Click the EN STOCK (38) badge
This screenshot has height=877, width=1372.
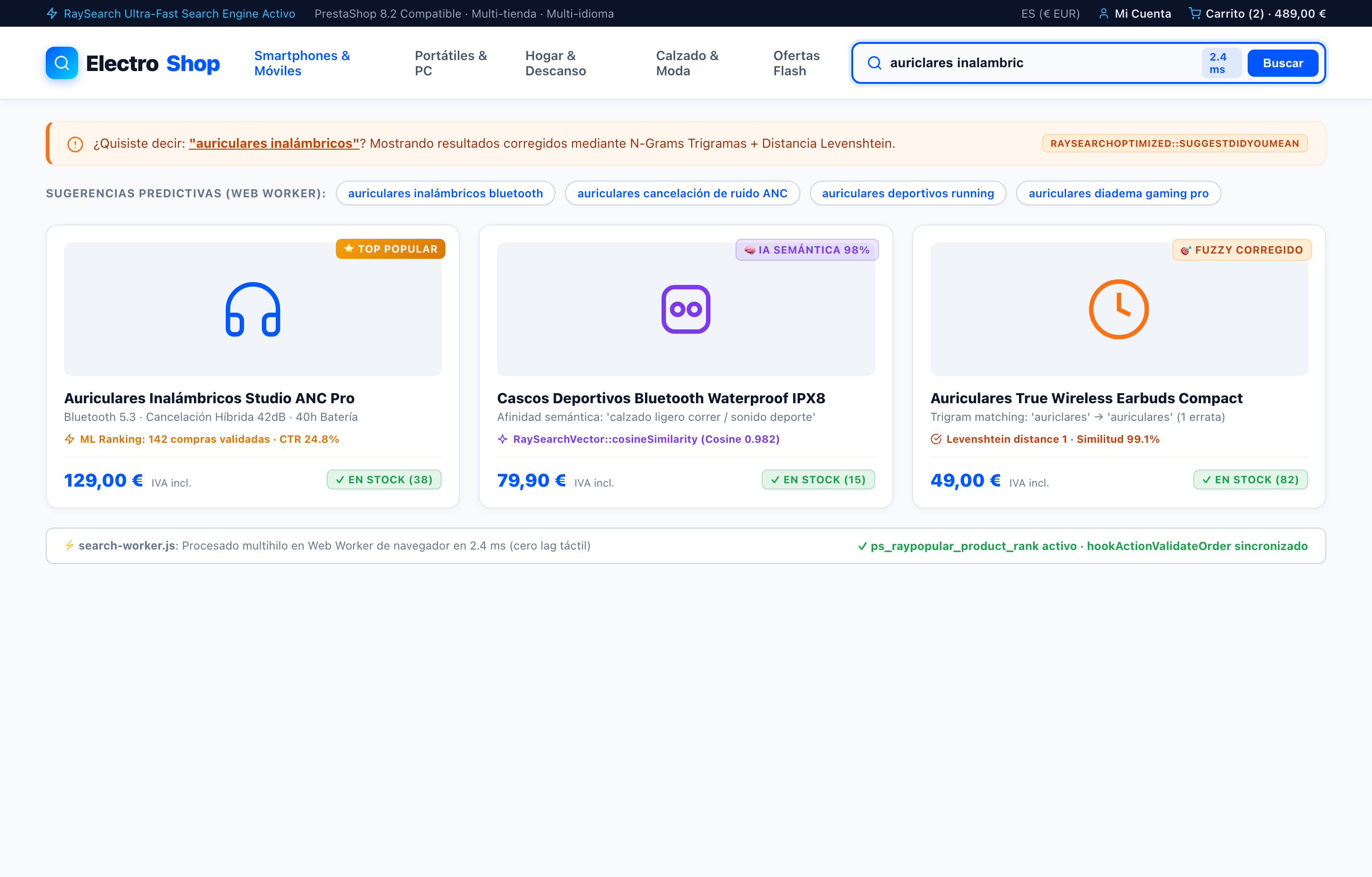pos(384,479)
